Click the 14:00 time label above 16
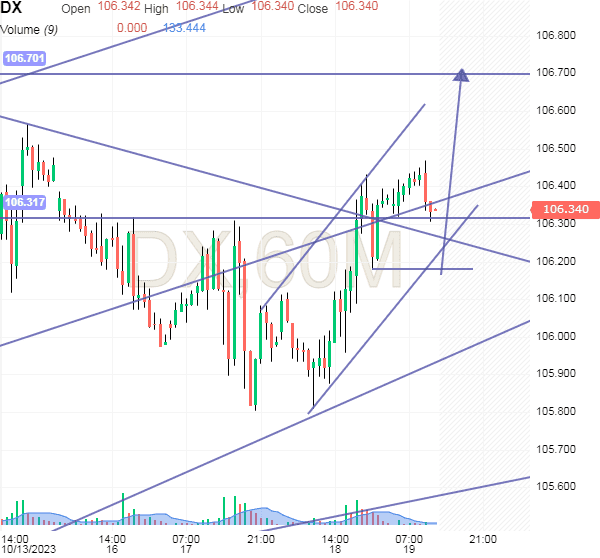 point(112,539)
